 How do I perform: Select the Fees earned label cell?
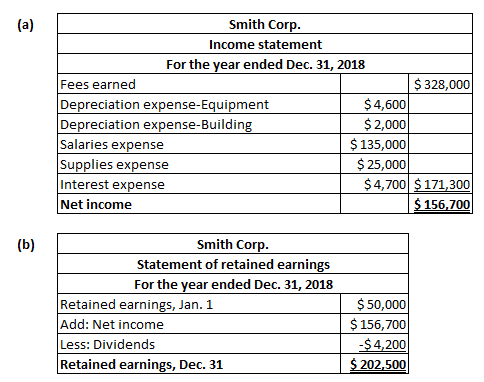pyautogui.click(x=199, y=84)
